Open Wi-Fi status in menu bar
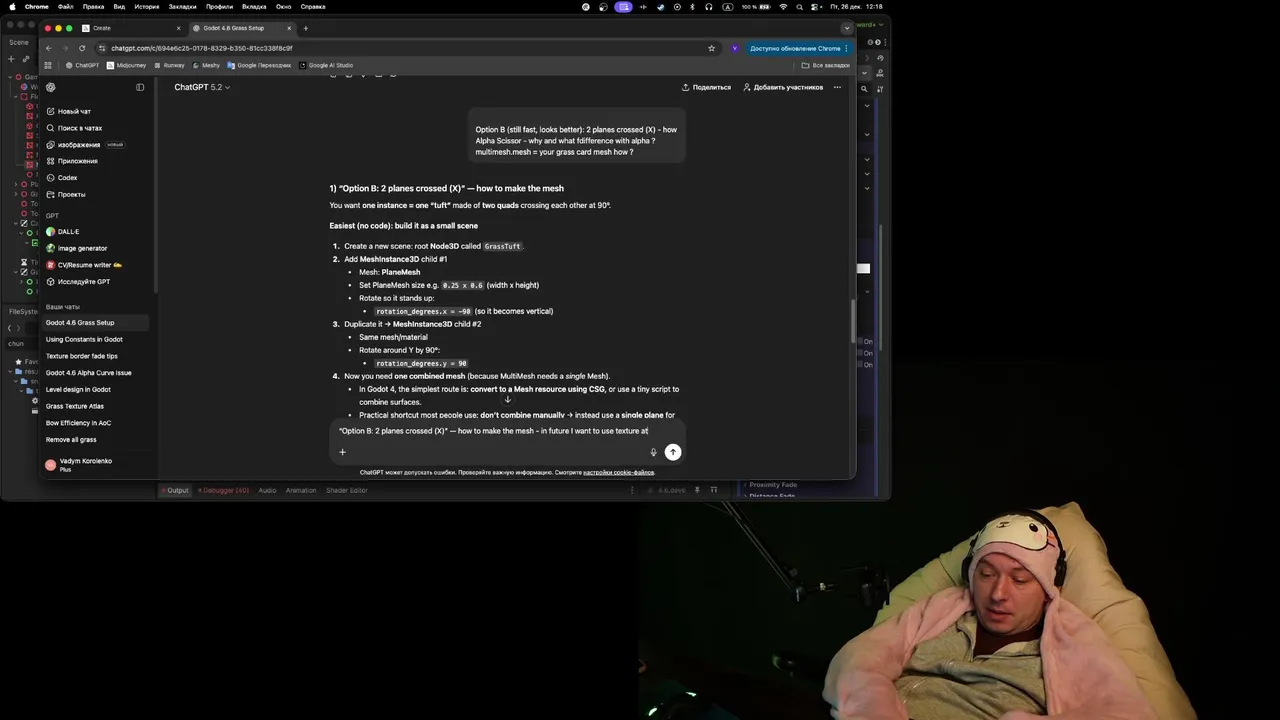The height and width of the screenshot is (720, 1280). [783, 6]
